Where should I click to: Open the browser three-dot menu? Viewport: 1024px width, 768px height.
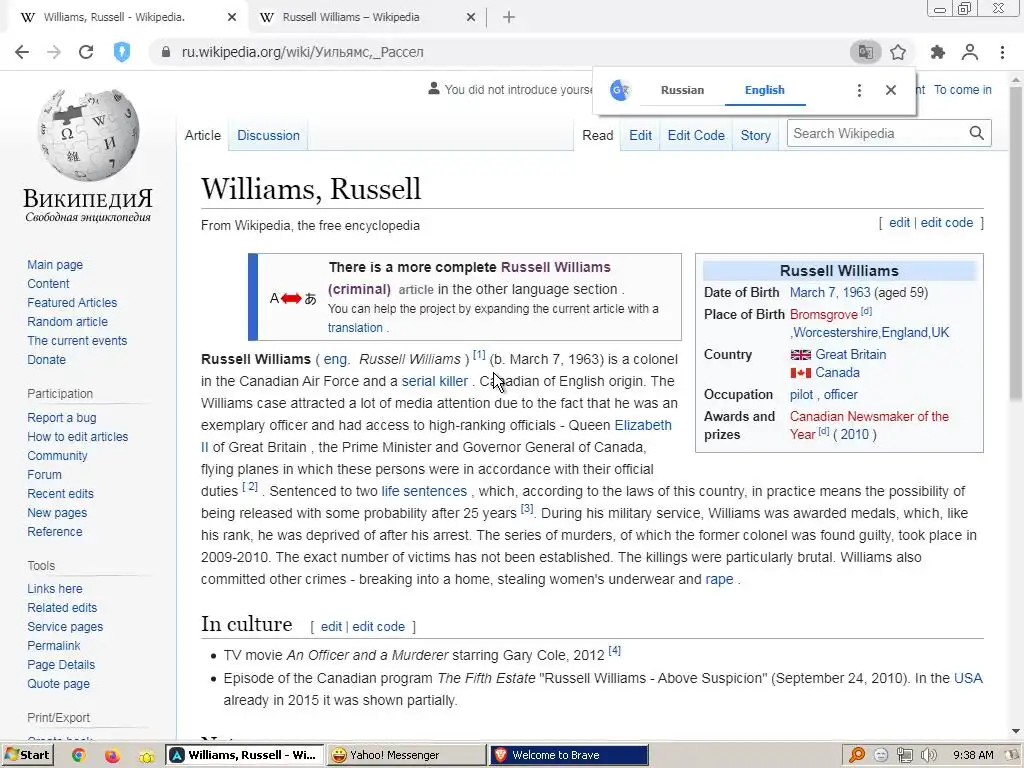tap(1002, 52)
